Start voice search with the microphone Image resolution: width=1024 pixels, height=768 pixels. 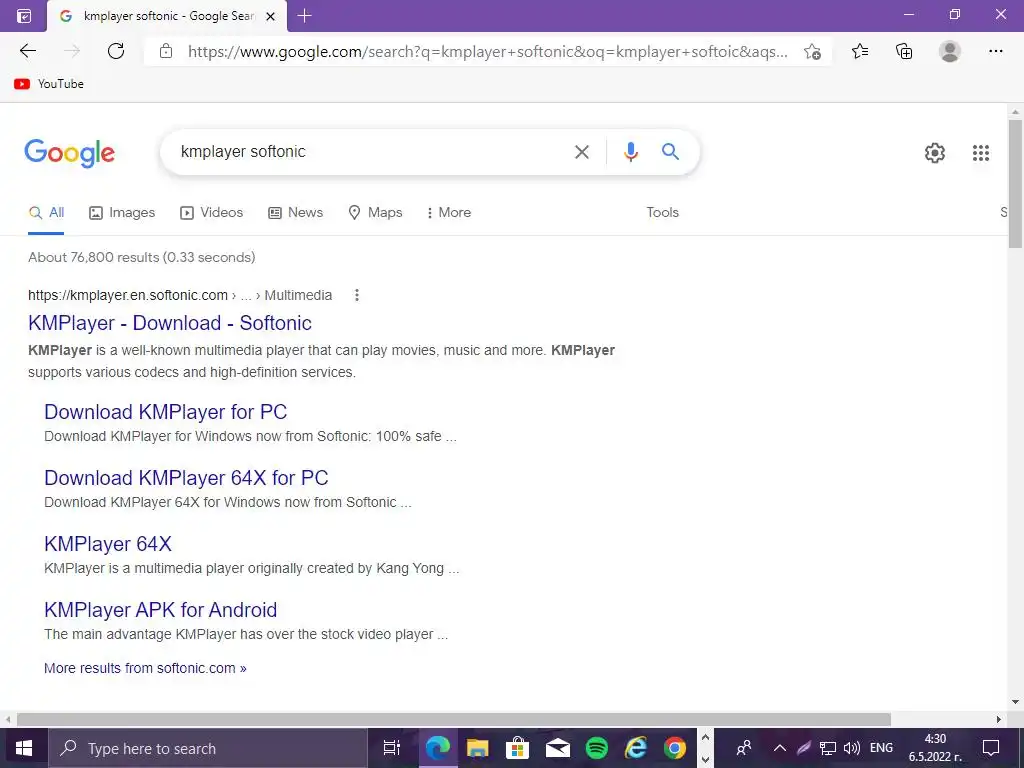click(630, 152)
